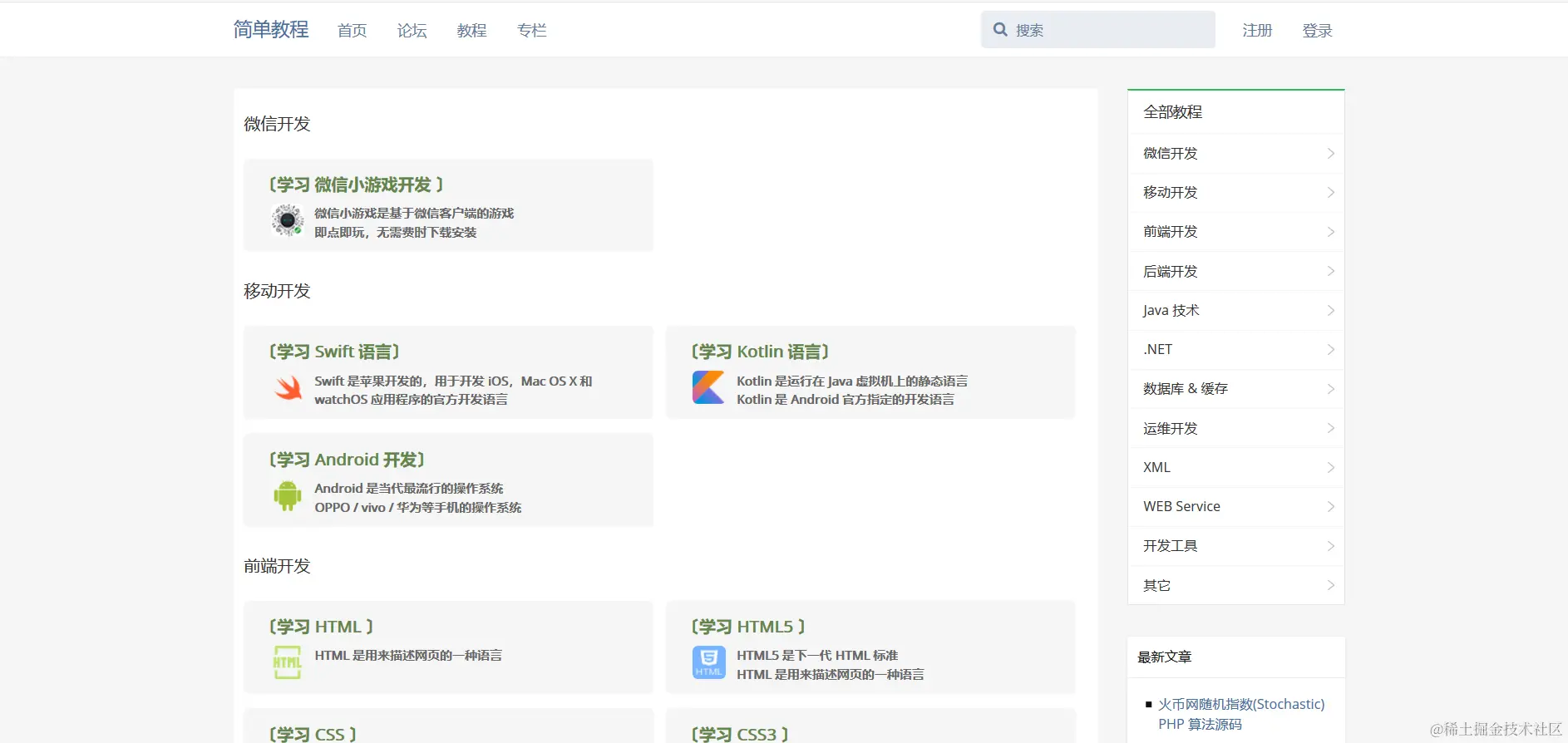
Task: Open the 学习 HTML title link
Action: pyautogui.click(x=321, y=627)
